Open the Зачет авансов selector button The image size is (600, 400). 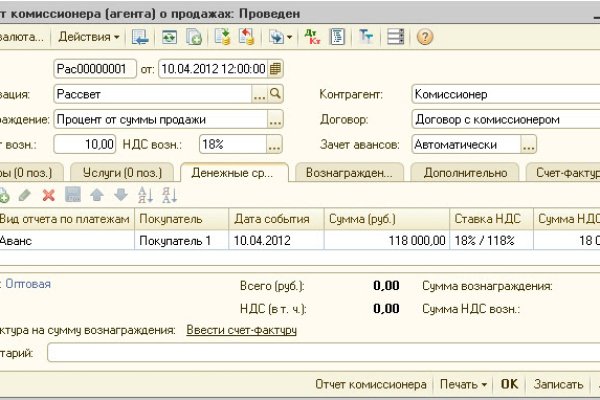[x=533, y=144]
